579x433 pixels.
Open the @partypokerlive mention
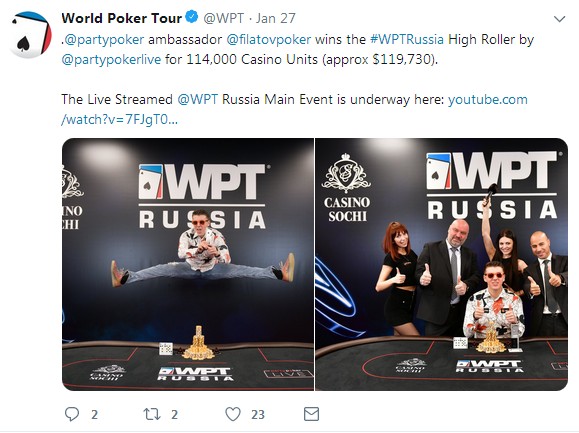point(111,59)
